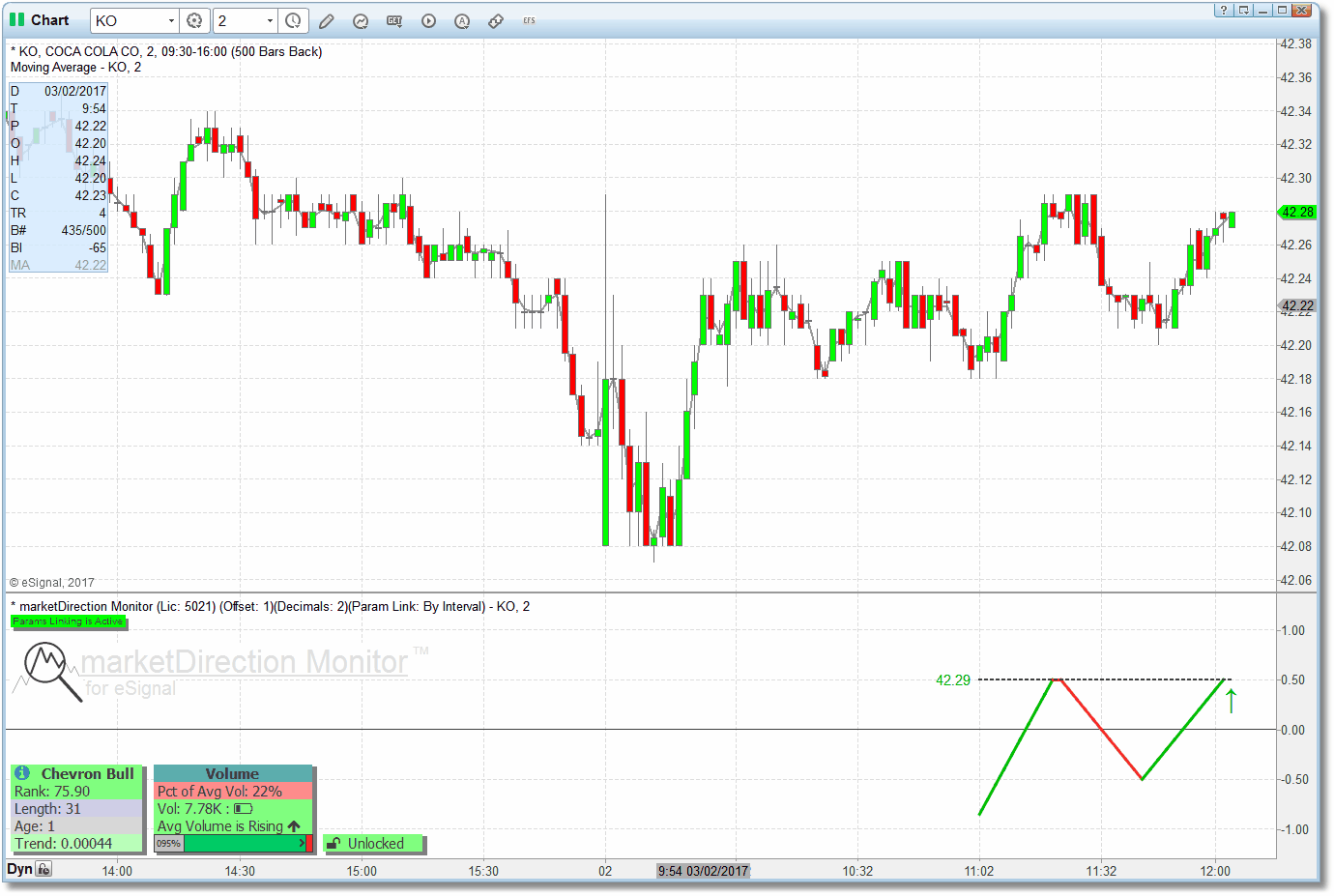Image resolution: width=1334 pixels, height=896 pixels.
Task: Click the eSignal, 2017 copyright text
Action: point(52,583)
